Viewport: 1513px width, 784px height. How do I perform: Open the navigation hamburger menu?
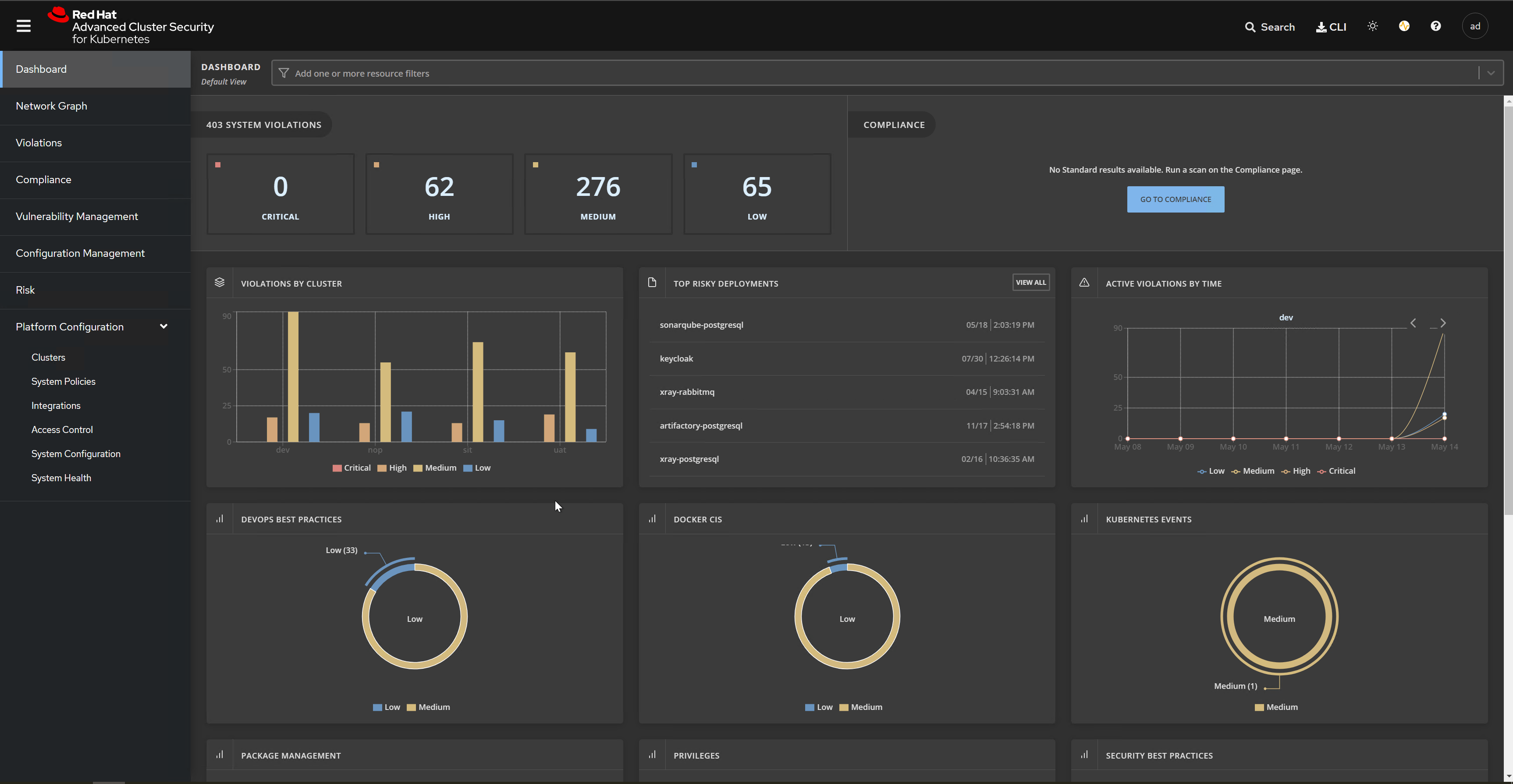[x=24, y=25]
